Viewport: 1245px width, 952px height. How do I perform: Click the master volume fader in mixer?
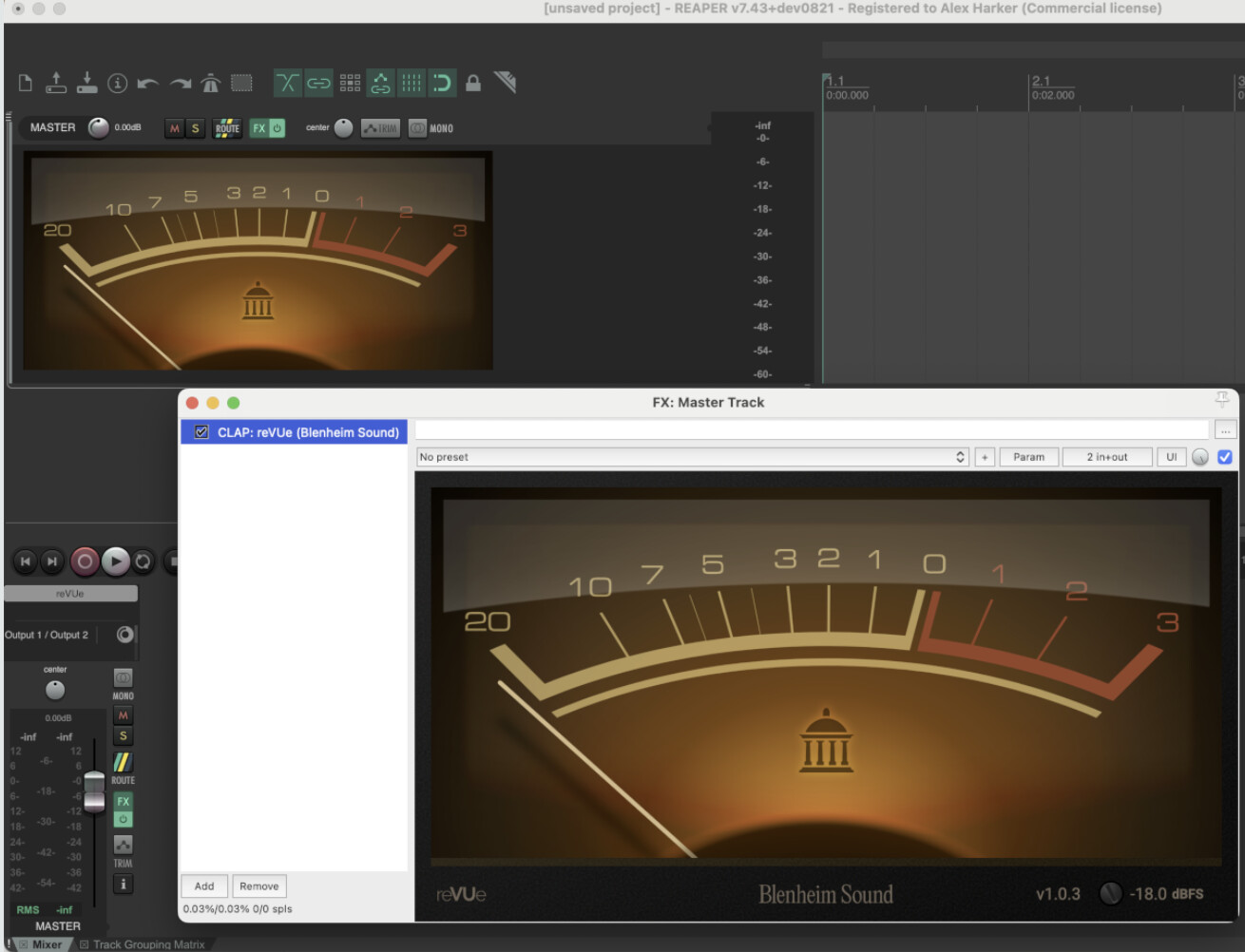[x=94, y=792]
